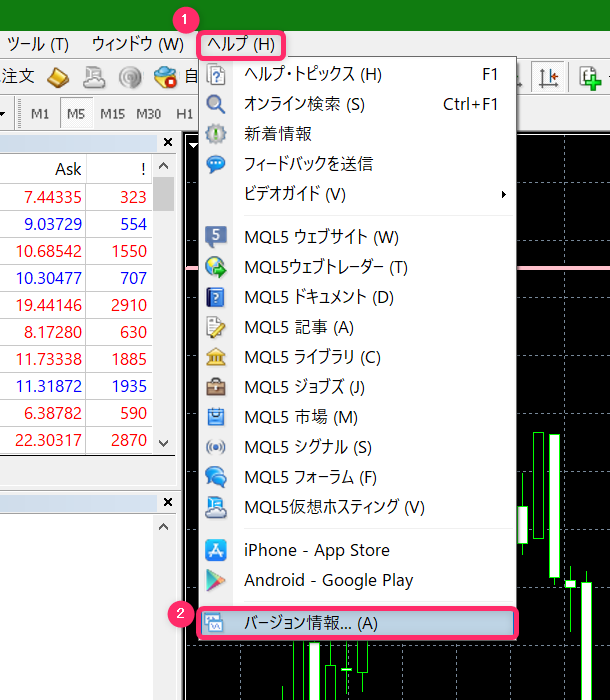The width and height of the screenshot is (610, 700).
Task: Close the lower Navigator panel
Action: pos(168,502)
